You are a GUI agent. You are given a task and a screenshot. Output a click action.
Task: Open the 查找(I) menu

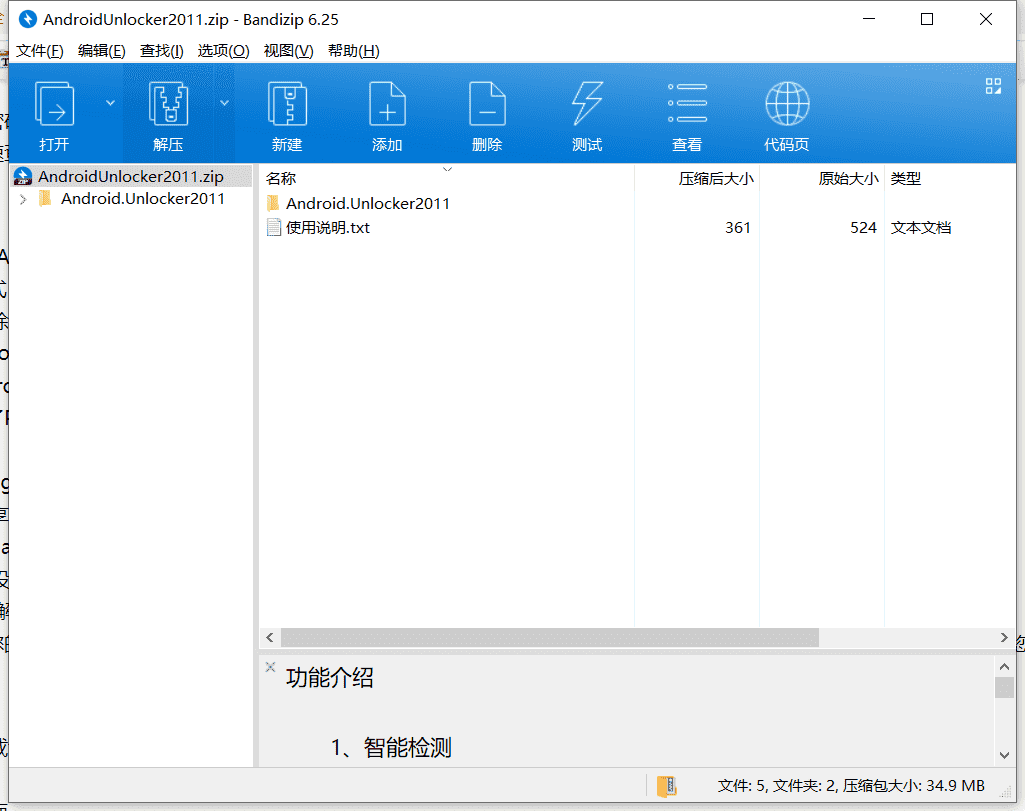(161, 51)
